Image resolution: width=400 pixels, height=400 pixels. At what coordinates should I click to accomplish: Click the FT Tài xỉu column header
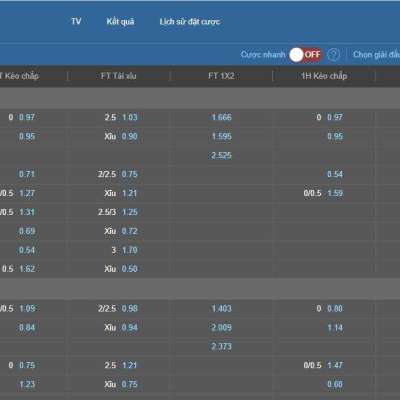(x=119, y=76)
